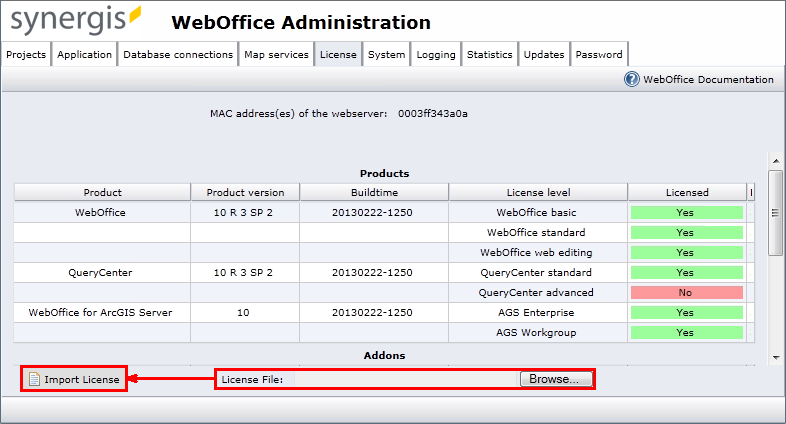This screenshot has height=424, width=786.
Task: Click the WebOffice web editing license level
Action: pos(536,253)
